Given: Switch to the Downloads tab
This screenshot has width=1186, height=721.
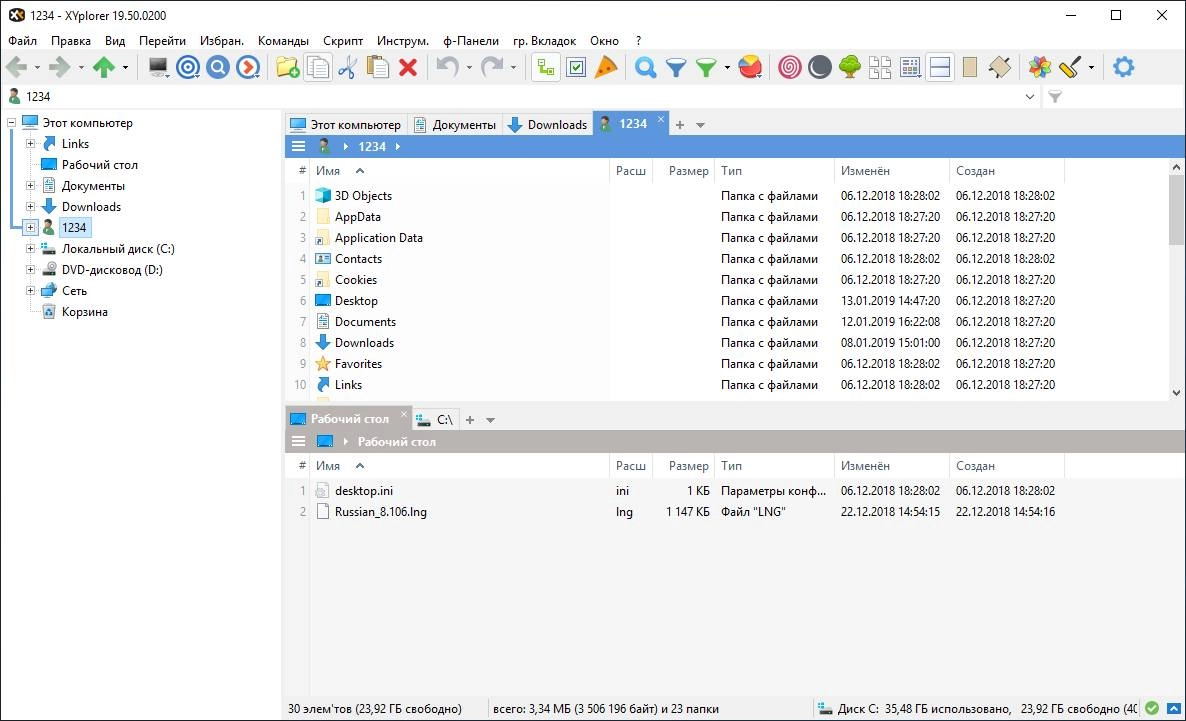Looking at the screenshot, I should click(x=548, y=125).
